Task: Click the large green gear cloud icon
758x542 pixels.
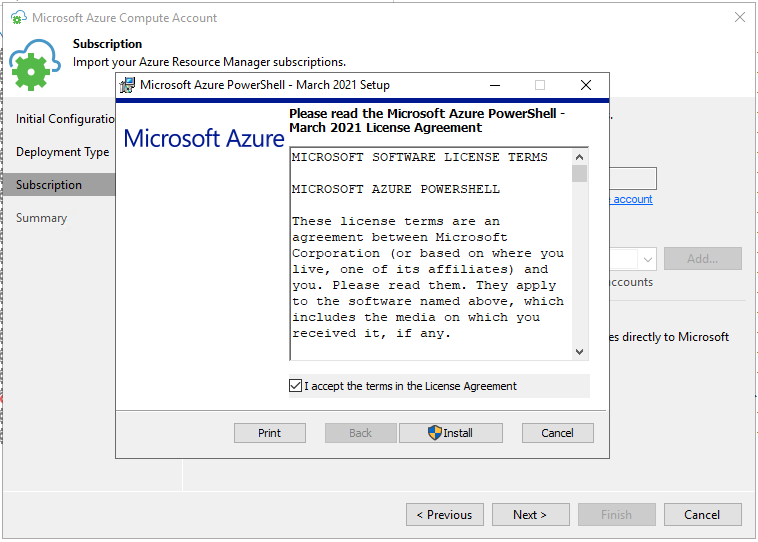Action: point(34,65)
